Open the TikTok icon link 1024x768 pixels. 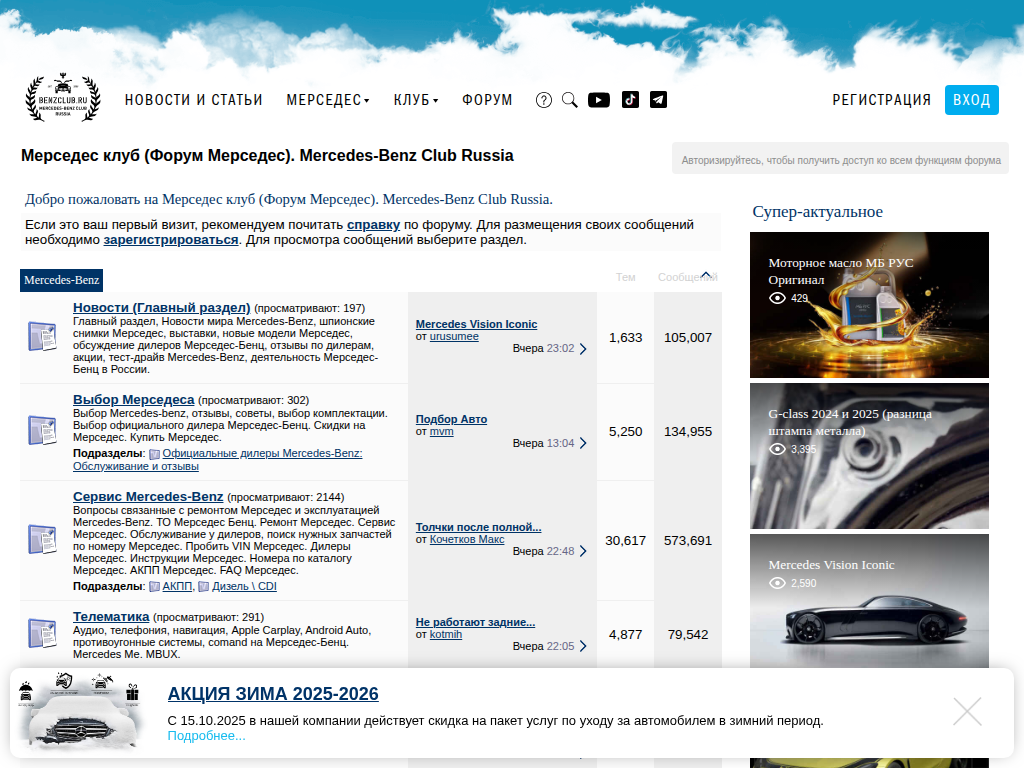630,100
